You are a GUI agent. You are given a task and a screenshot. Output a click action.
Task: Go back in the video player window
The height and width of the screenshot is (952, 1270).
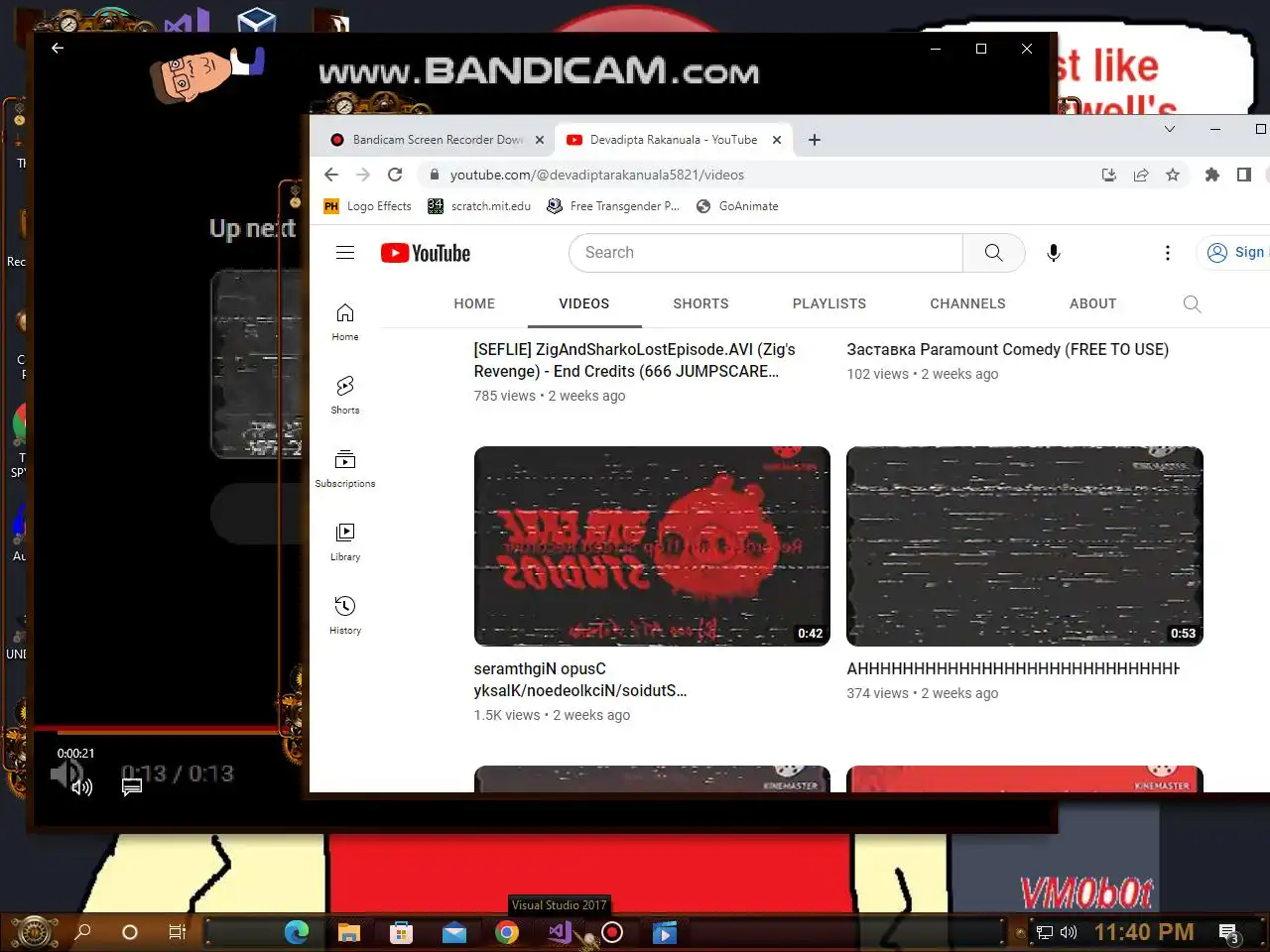(x=58, y=48)
